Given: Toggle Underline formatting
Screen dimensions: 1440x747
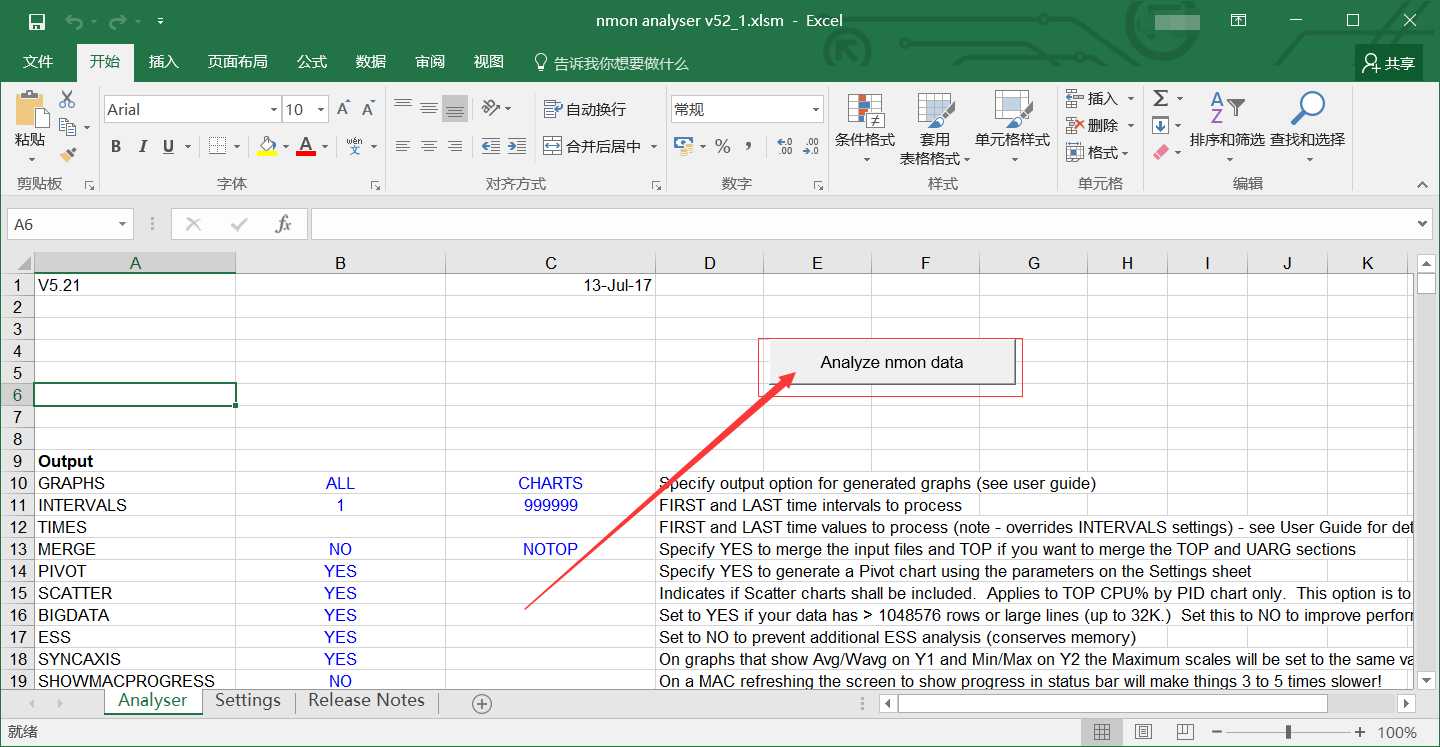Looking at the screenshot, I should click(168, 146).
